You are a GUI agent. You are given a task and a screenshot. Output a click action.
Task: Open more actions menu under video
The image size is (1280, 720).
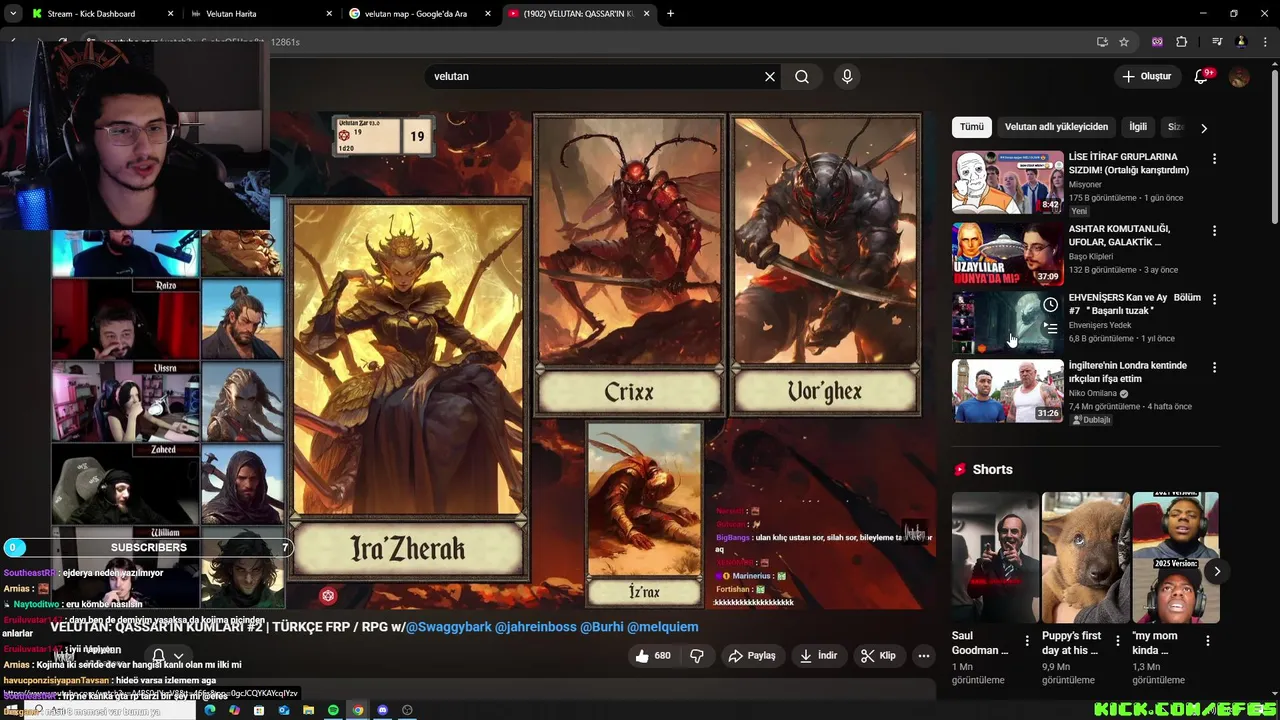[x=924, y=656]
